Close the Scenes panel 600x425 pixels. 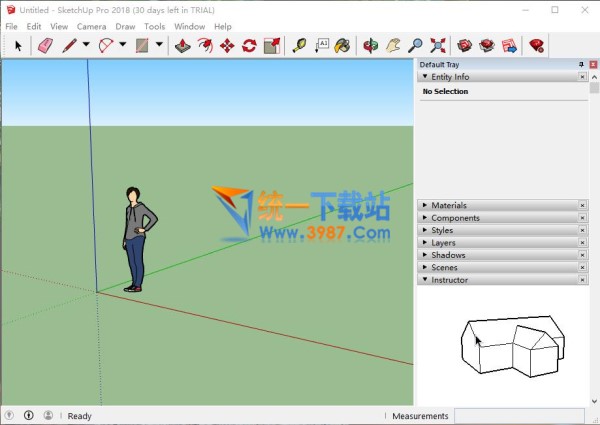click(582, 267)
